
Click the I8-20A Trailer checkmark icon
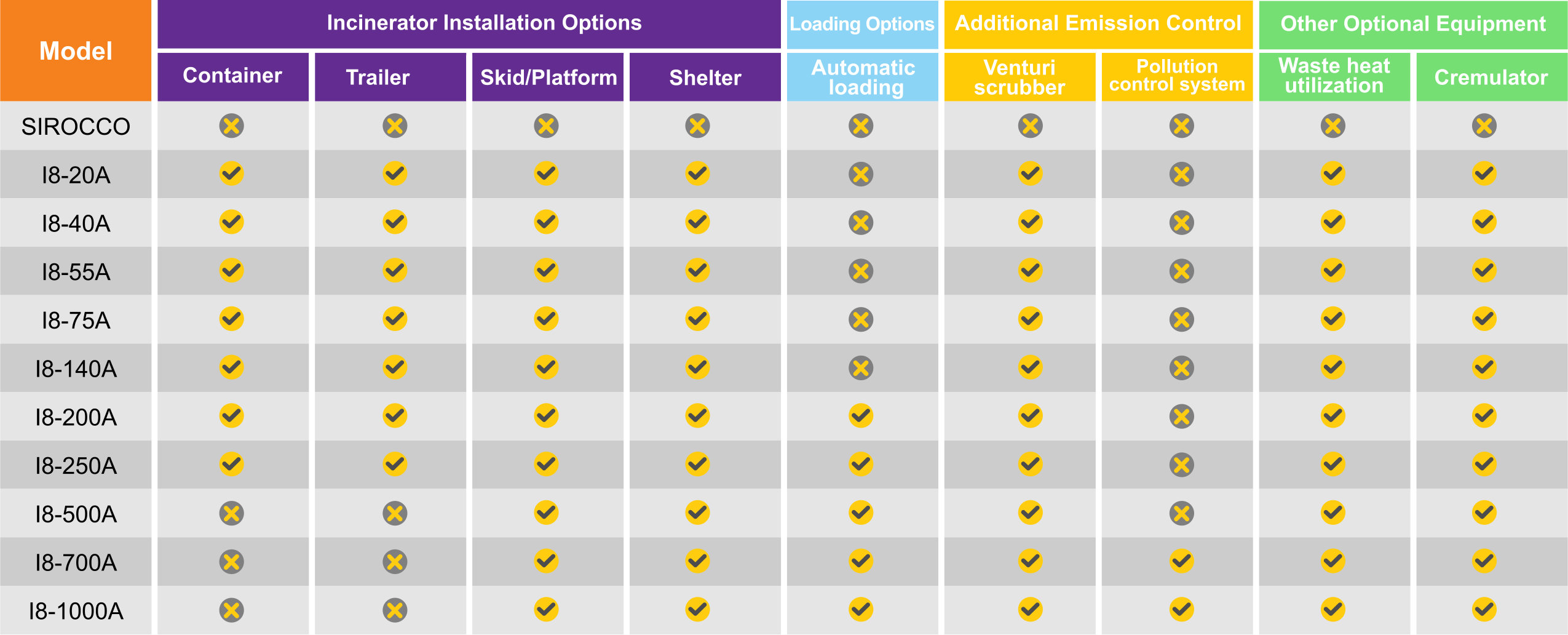click(395, 174)
